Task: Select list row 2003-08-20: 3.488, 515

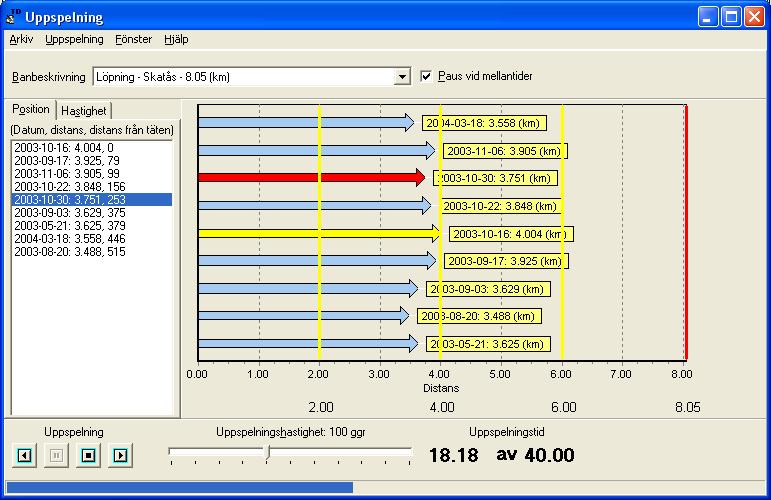Action: (92, 252)
